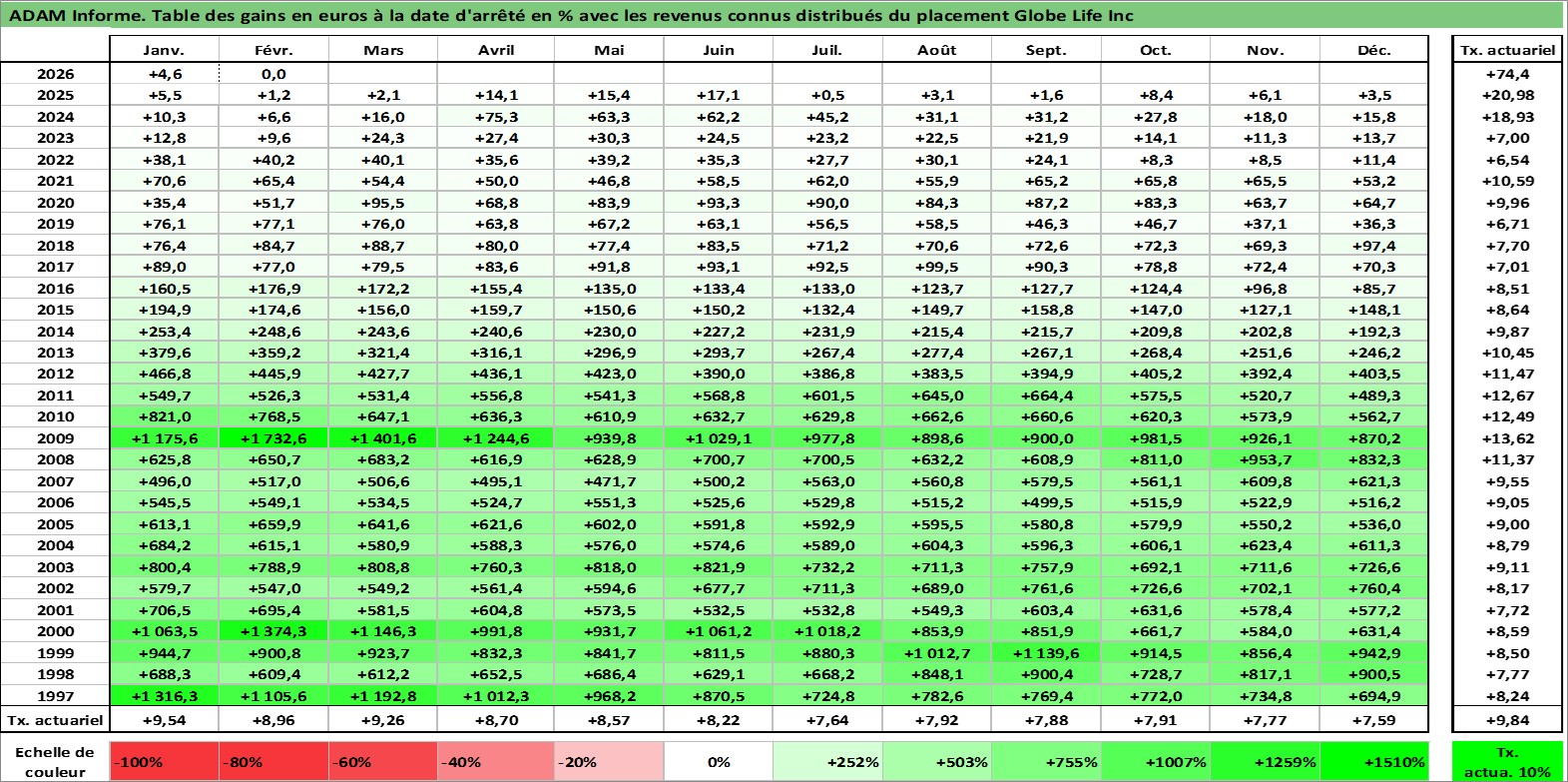Click the -60% color scale swatch

(383, 761)
